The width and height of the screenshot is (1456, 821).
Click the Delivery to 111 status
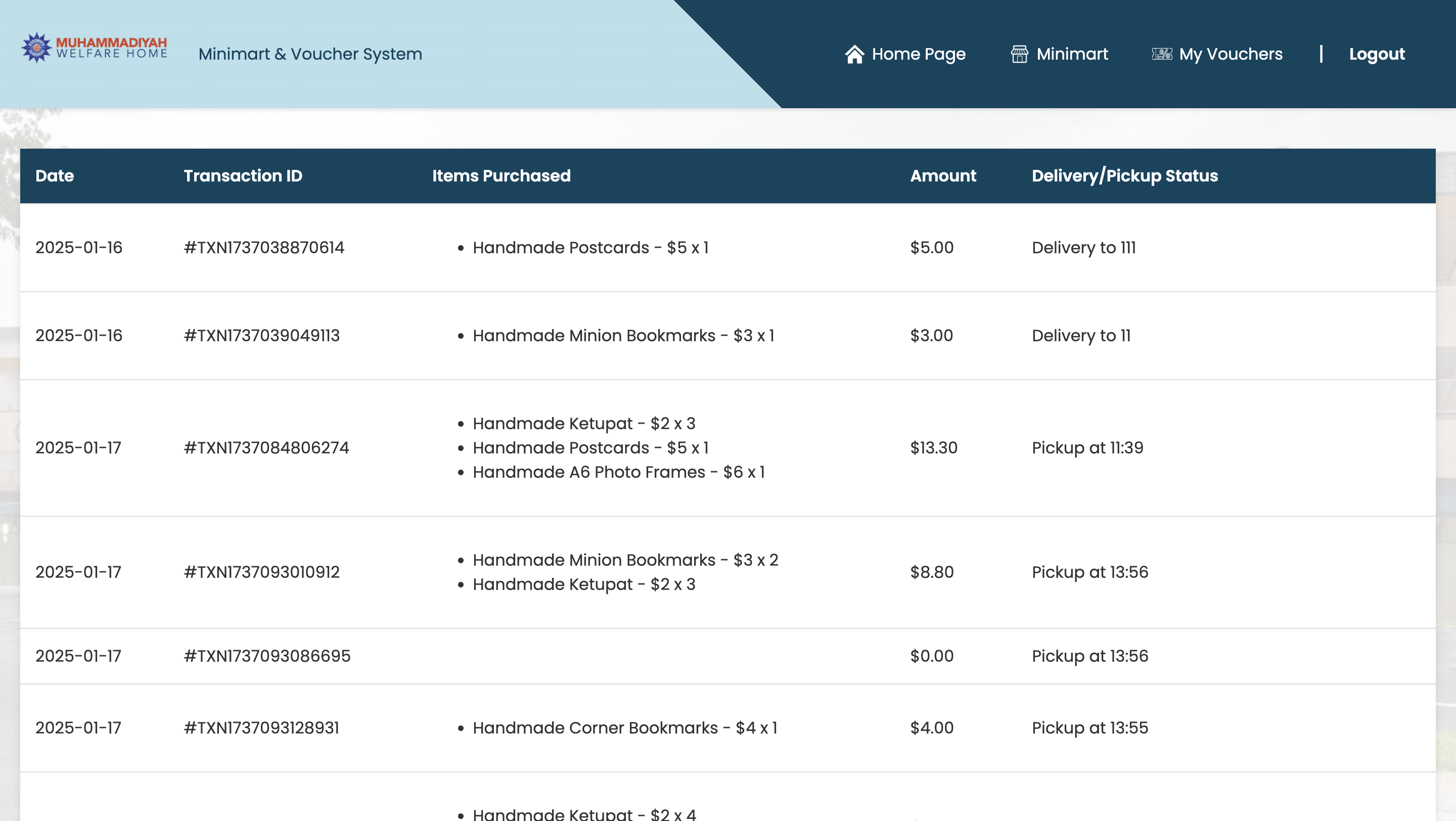(x=1083, y=248)
